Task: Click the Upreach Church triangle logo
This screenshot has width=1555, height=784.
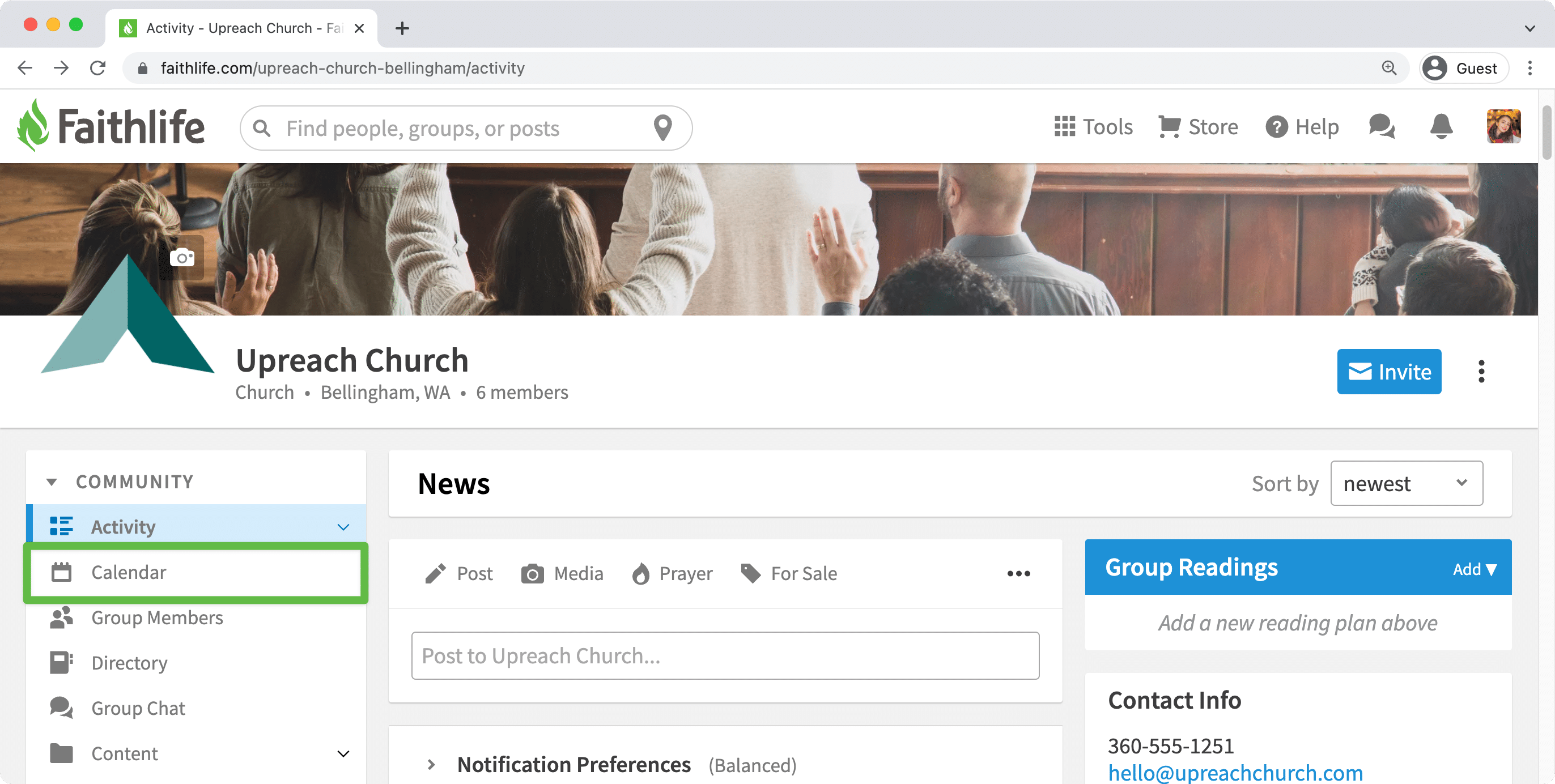Action: [x=128, y=315]
